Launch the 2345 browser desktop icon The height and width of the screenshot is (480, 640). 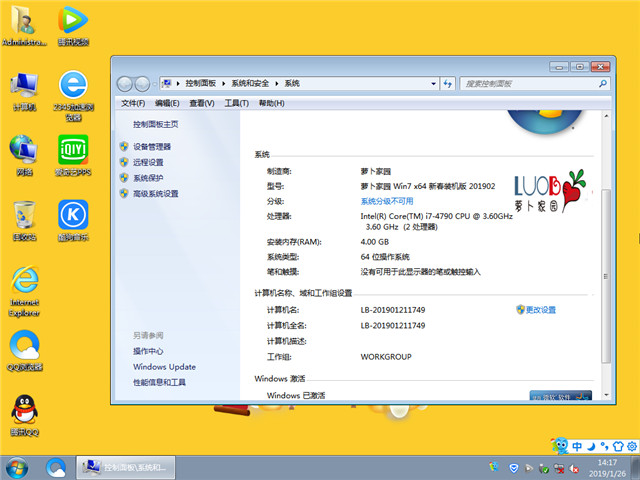coord(73,96)
